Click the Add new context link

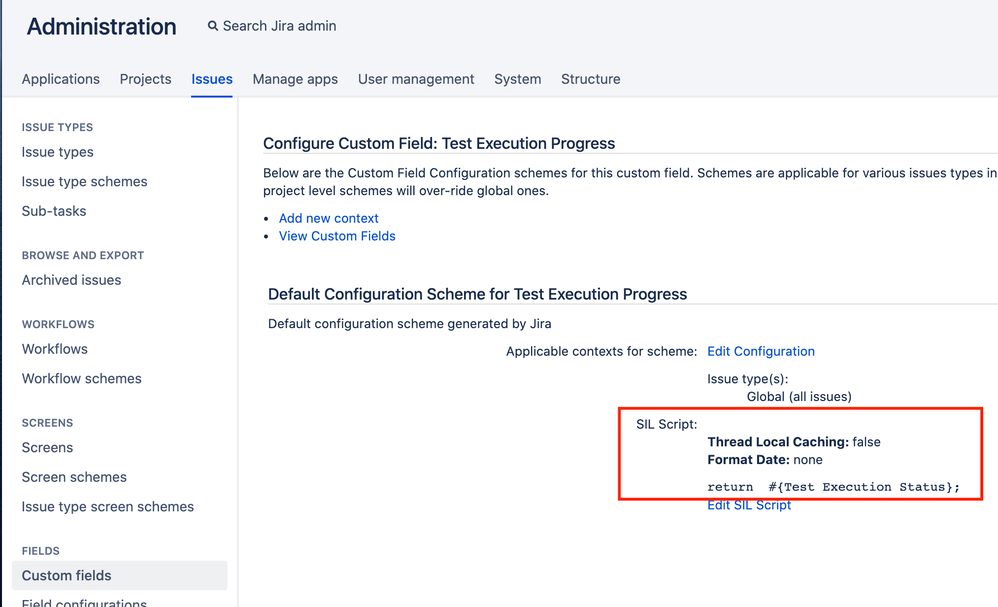click(x=328, y=218)
